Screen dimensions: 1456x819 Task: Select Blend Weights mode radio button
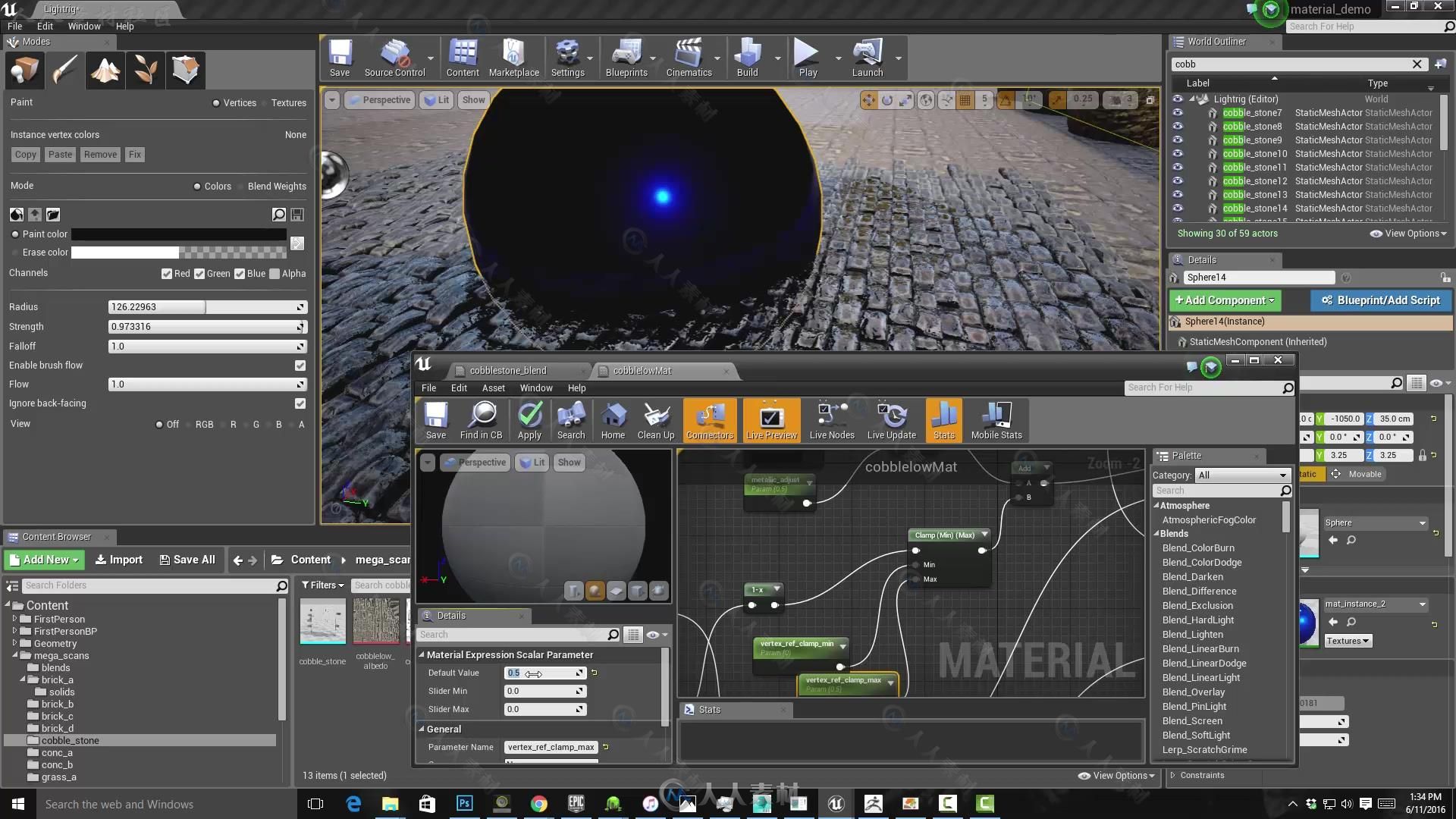[x=240, y=187]
